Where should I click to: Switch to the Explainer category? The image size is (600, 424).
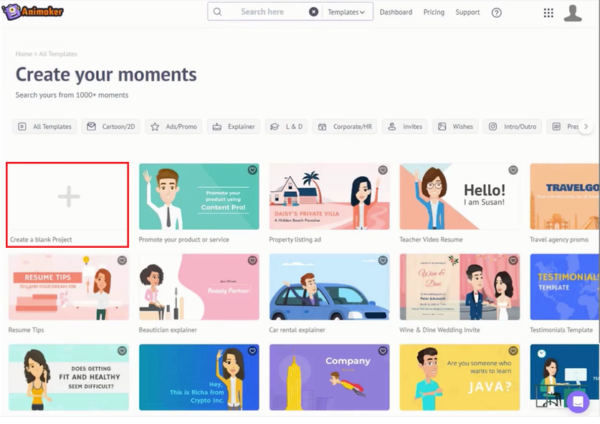(234, 127)
